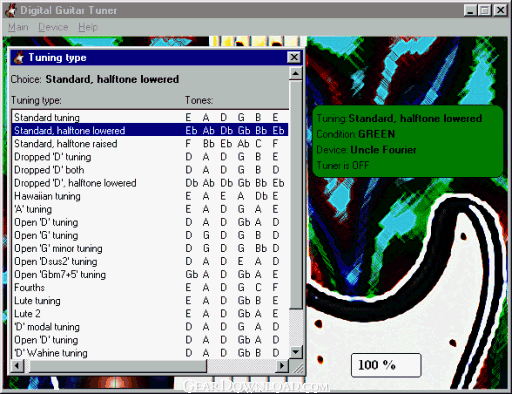
Task: Click the horizontal scrollbar left arrow
Action: (x=17, y=366)
